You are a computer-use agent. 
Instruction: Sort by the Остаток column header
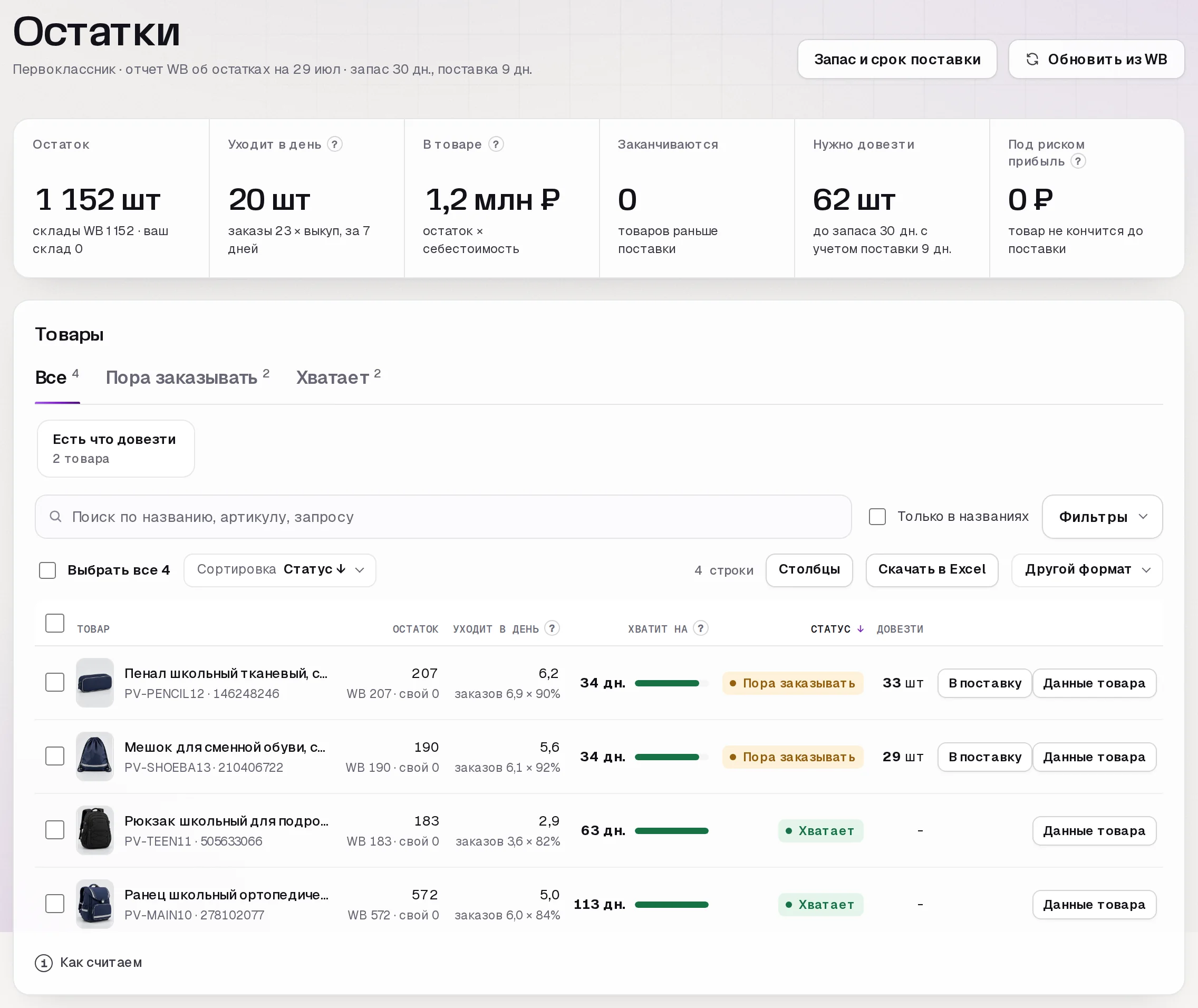pyautogui.click(x=415, y=628)
